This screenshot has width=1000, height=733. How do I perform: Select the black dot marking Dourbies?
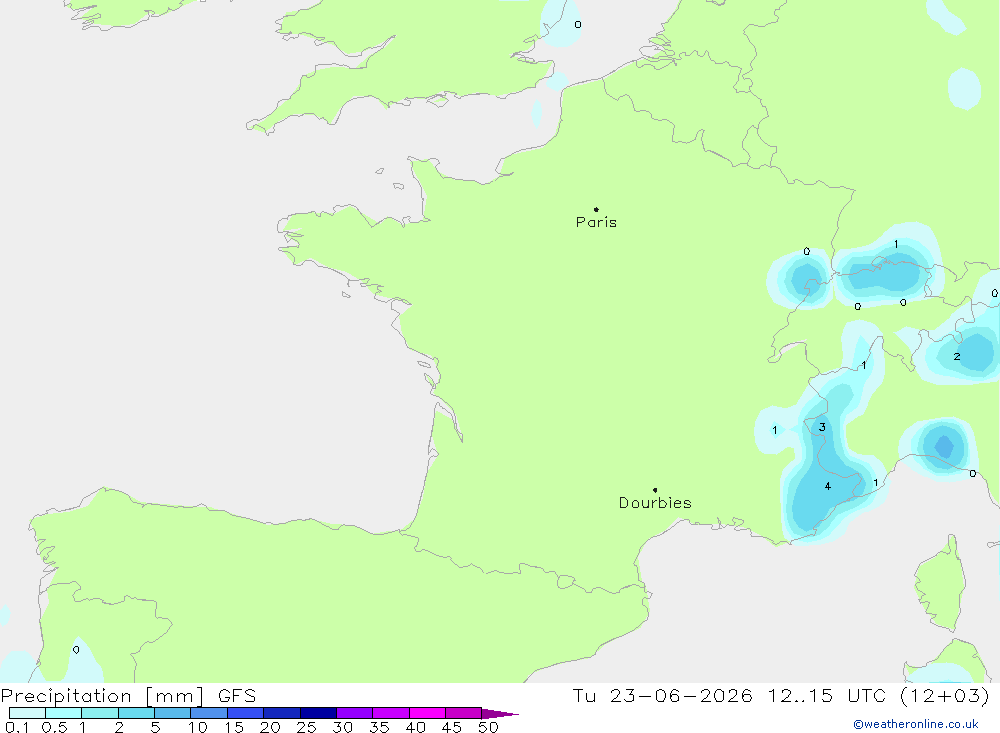[x=655, y=490]
